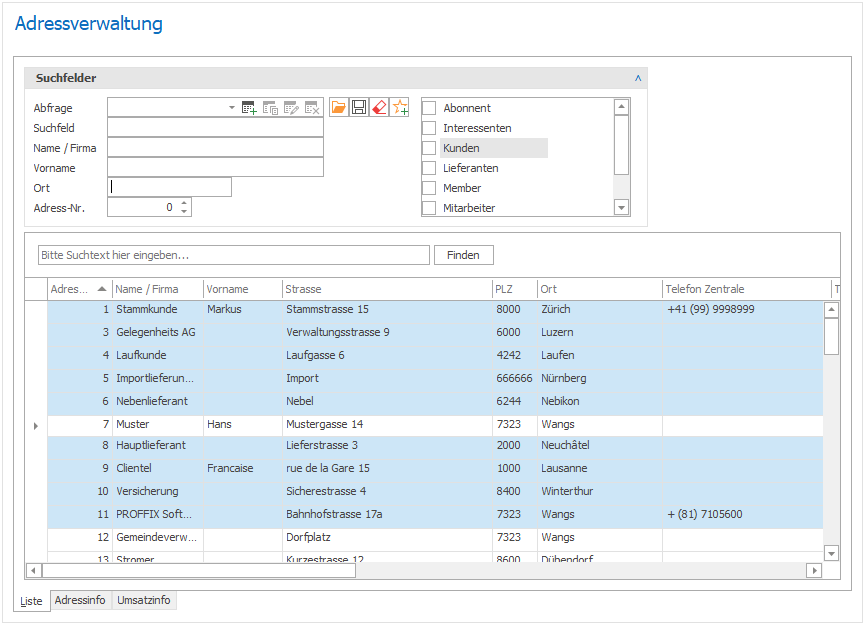Click the table's horizontal scrollbar thumb
Viewport: 865px width, 625px height.
[x=199, y=570]
